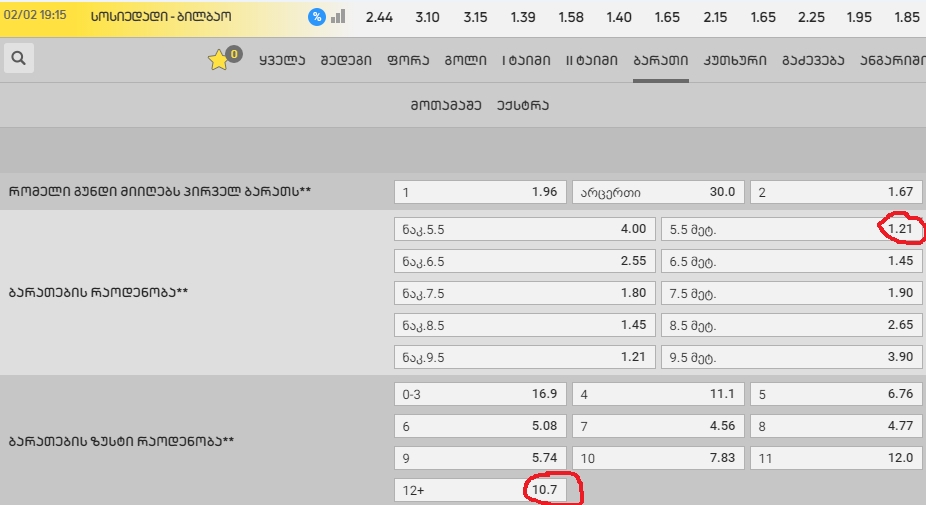Click the 02/02 19:15 match date

[x=35, y=15]
